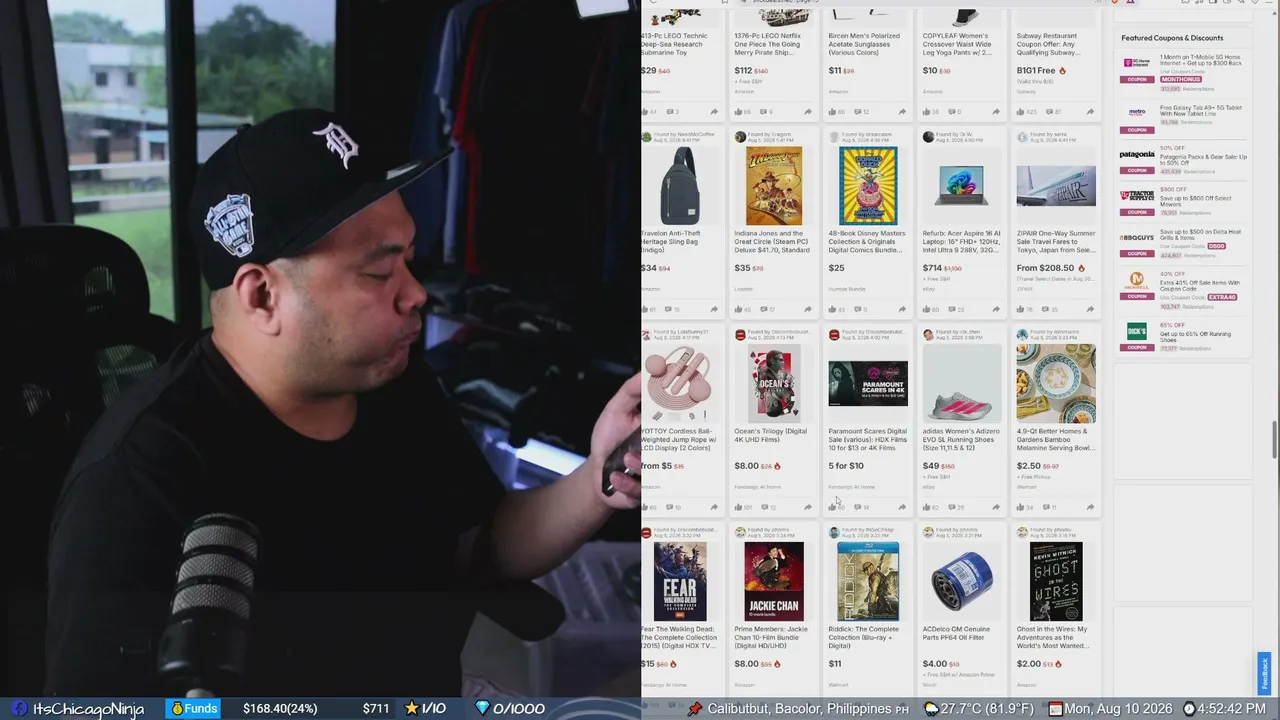The height and width of the screenshot is (720, 1280).
Task: Open comments on the Indiana Jones deal
Action: click(765, 309)
